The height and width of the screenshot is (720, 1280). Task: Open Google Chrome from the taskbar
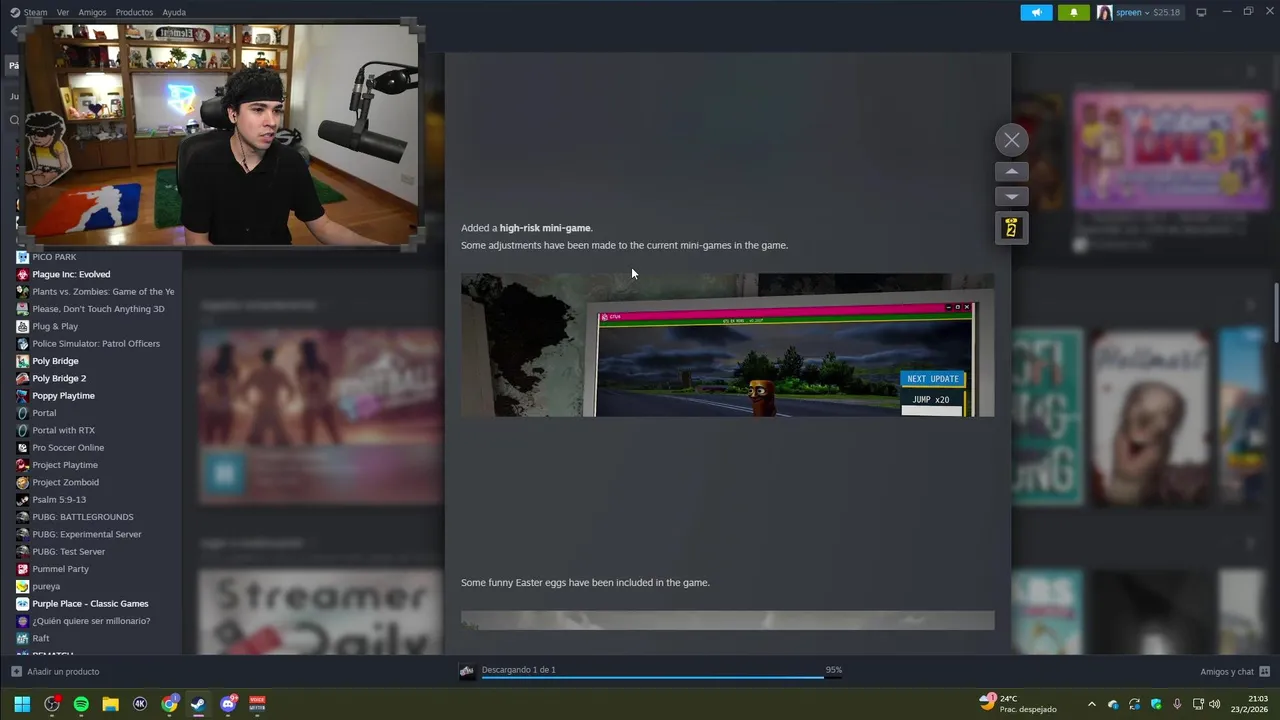click(x=169, y=704)
